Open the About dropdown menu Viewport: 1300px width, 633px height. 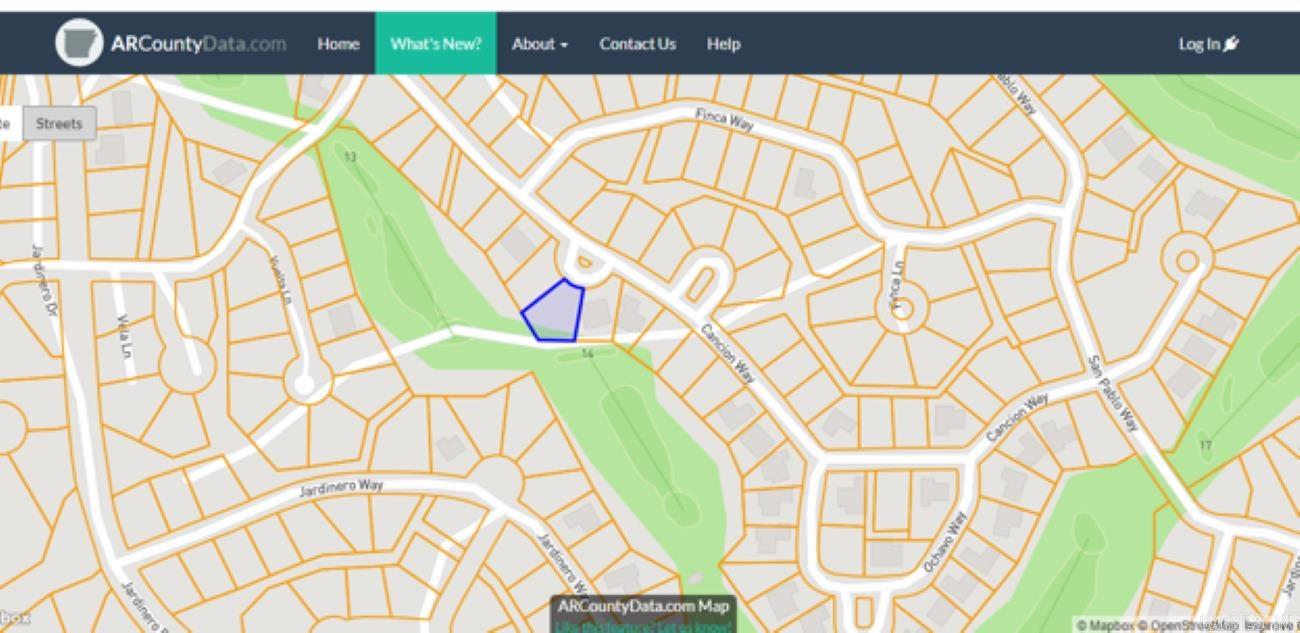point(540,44)
